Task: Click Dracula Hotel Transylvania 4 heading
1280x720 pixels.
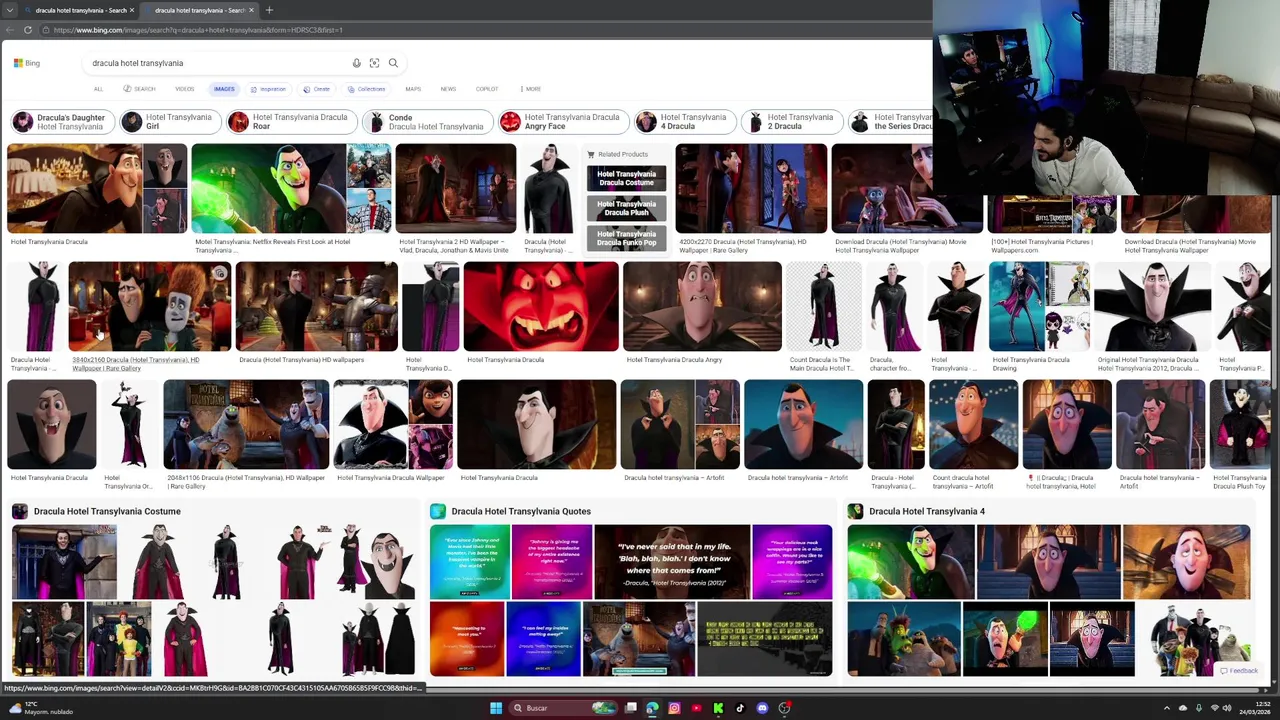Action: (927, 511)
